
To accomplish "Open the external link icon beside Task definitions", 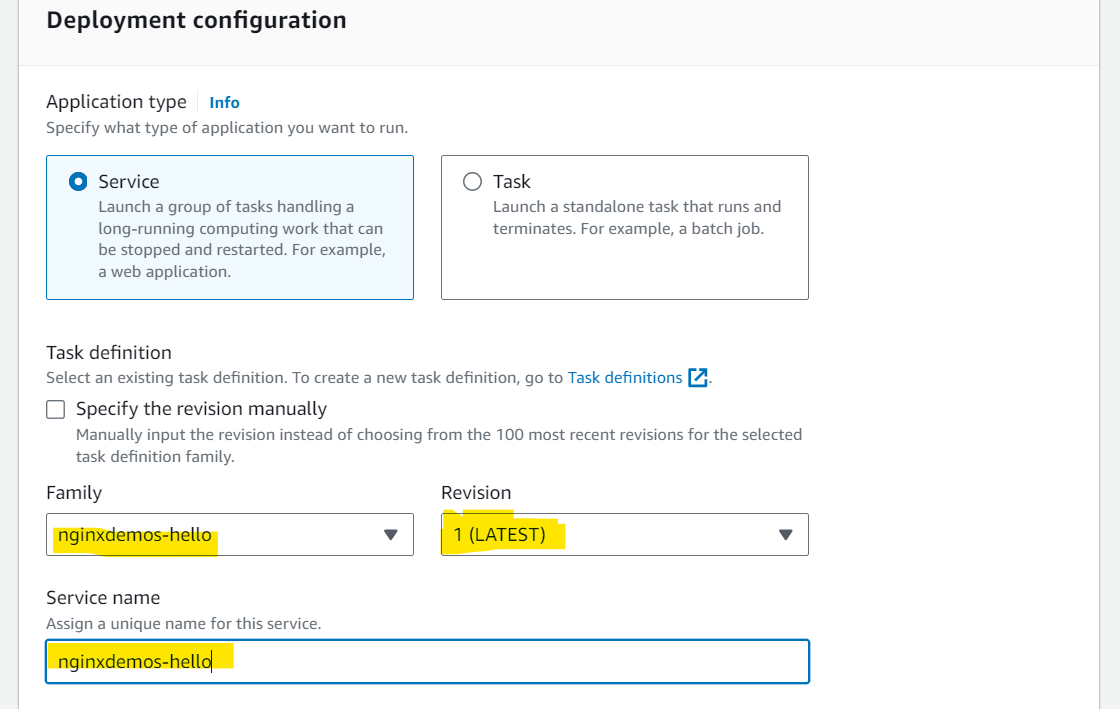I will (698, 378).
